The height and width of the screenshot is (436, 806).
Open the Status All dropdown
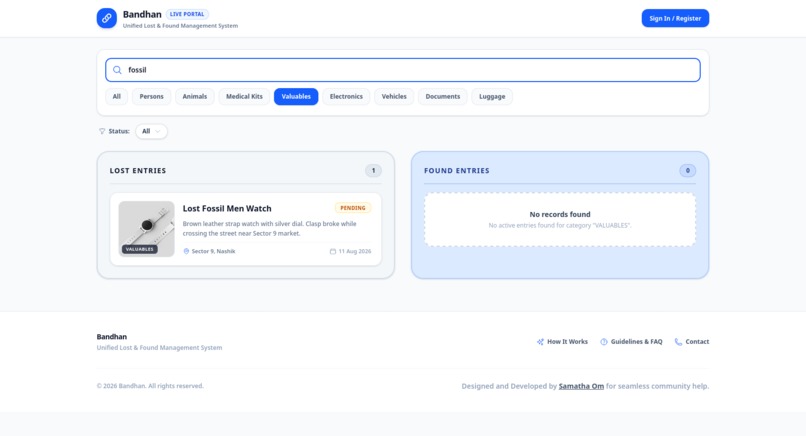(x=151, y=131)
